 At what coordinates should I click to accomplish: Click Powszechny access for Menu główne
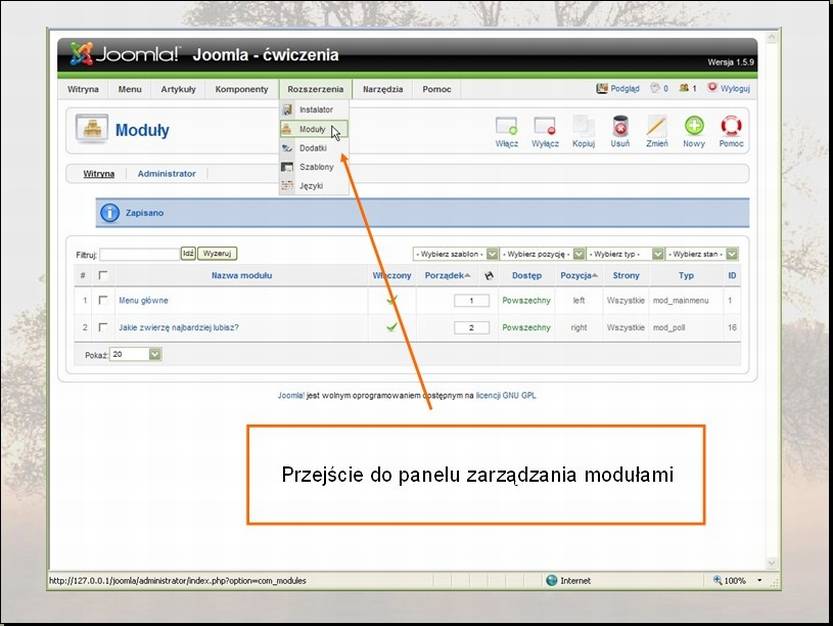coord(526,300)
